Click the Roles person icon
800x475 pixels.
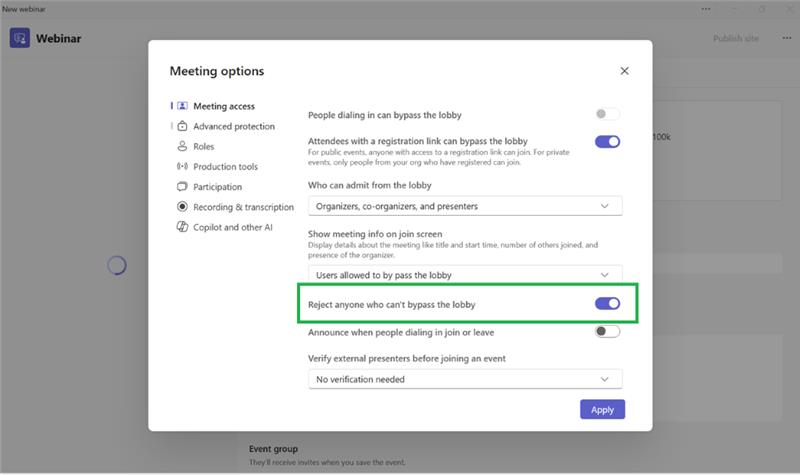tap(182, 146)
